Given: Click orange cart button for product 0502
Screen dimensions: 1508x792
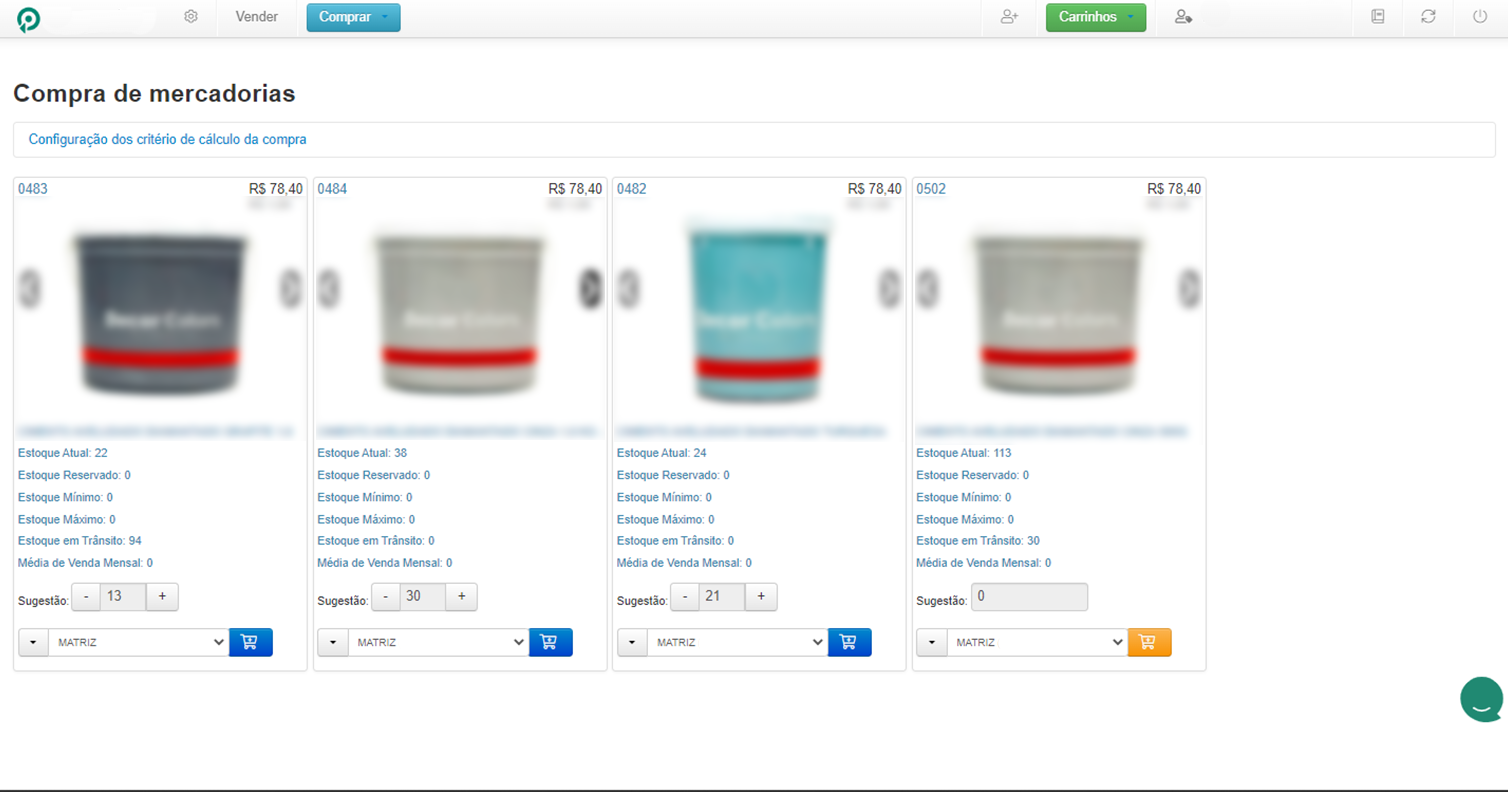Looking at the screenshot, I should point(1148,642).
